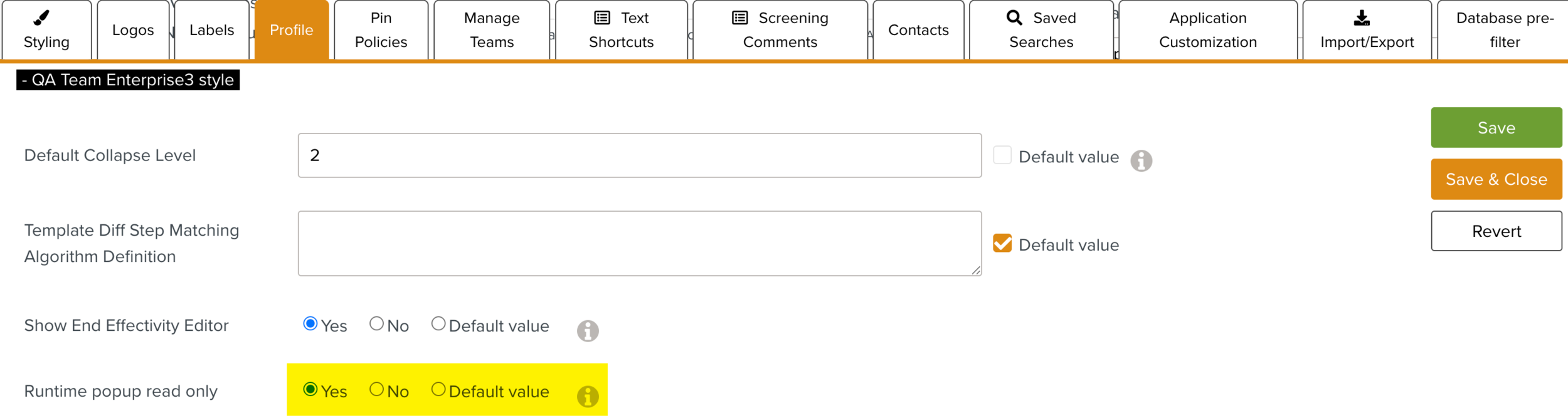The height and width of the screenshot is (418, 1568).
Task: Uncheck Default value for Template Diff Algorithm
Action: 1002,244
